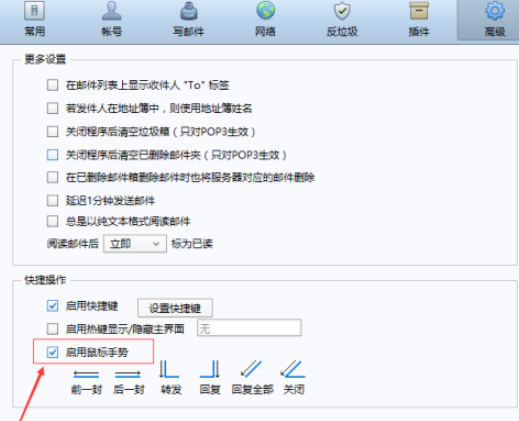Open the 写邮件 compose settings icon
This screenshot has width=519, height=421.
click(189, 11)
